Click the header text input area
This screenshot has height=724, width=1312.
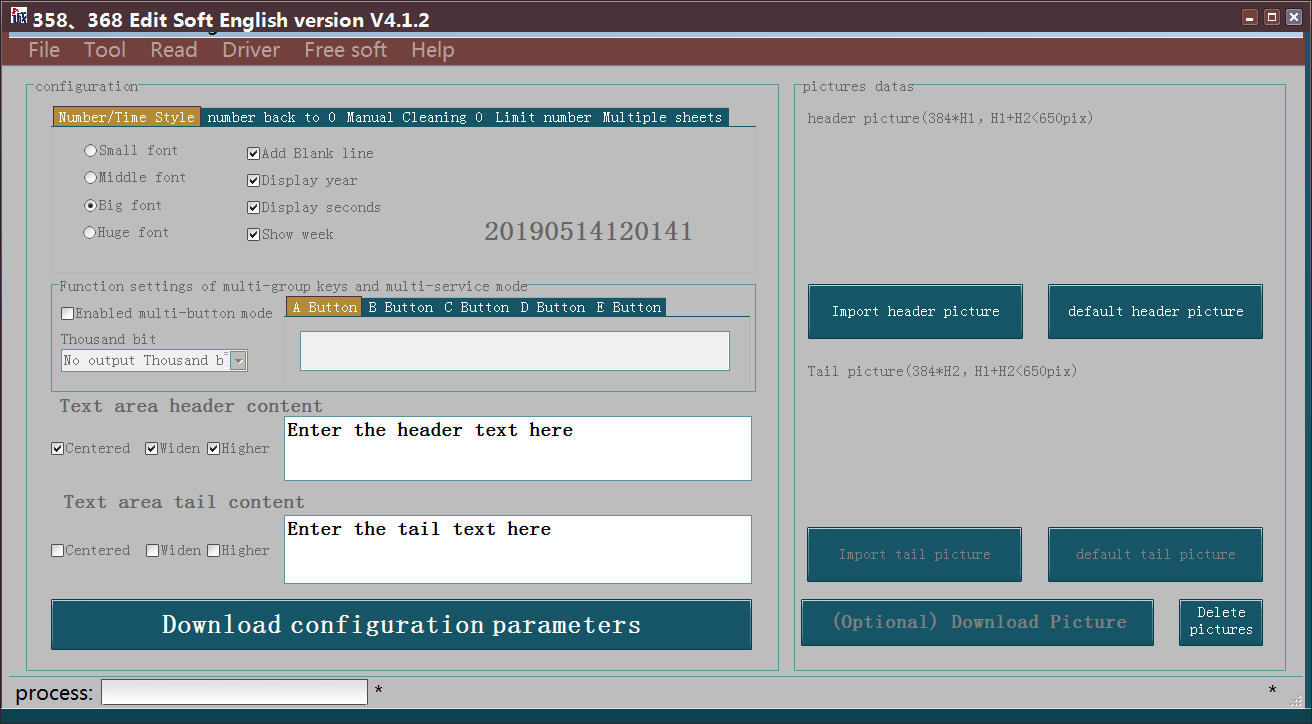click(517, 448)
